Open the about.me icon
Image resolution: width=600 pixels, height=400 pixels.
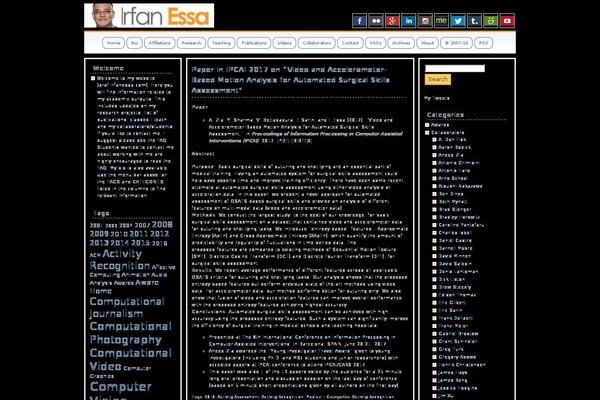point(442,21)
